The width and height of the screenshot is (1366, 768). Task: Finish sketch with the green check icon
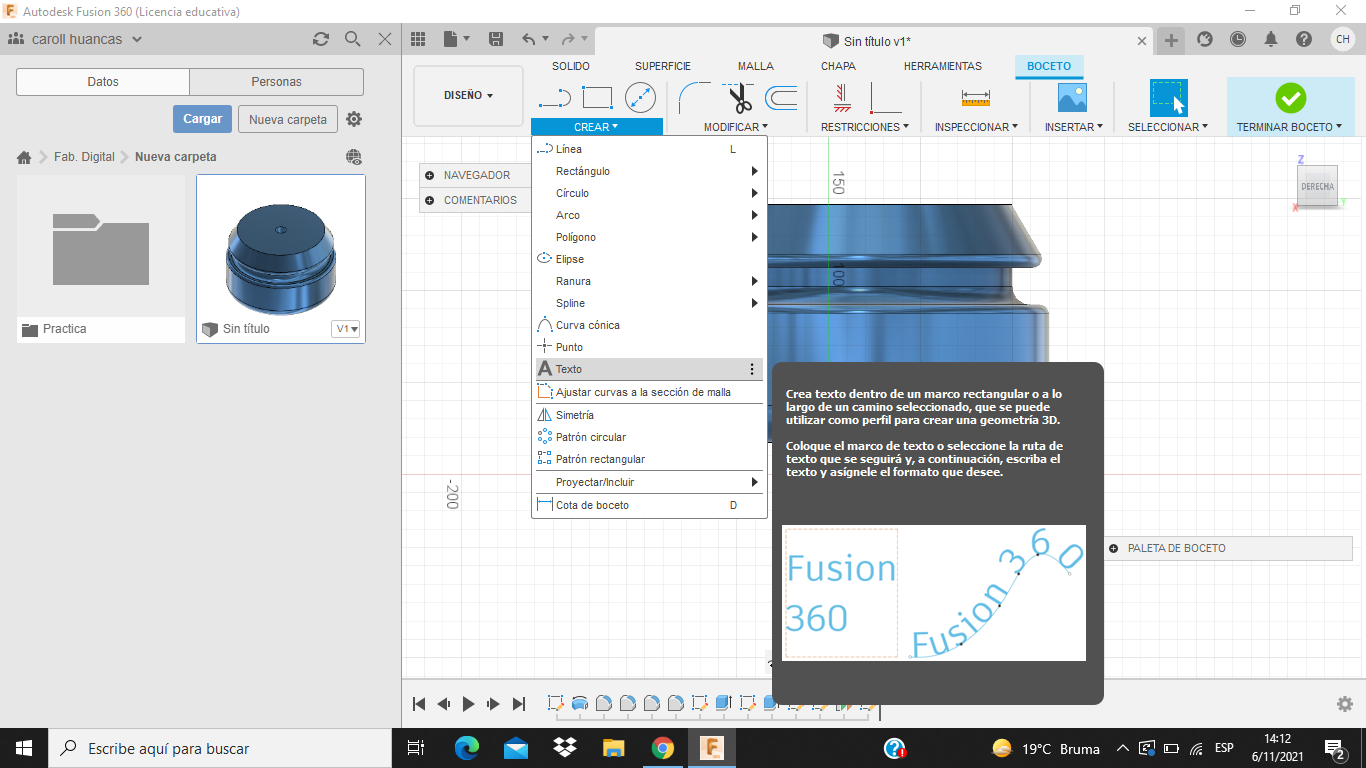coord(1290,98)
